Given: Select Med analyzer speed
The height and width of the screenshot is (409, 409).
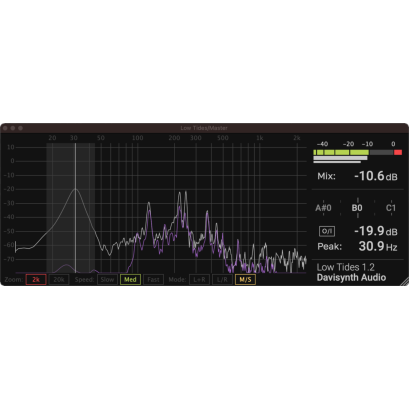Looking at the screenshot, I should 130,279.
